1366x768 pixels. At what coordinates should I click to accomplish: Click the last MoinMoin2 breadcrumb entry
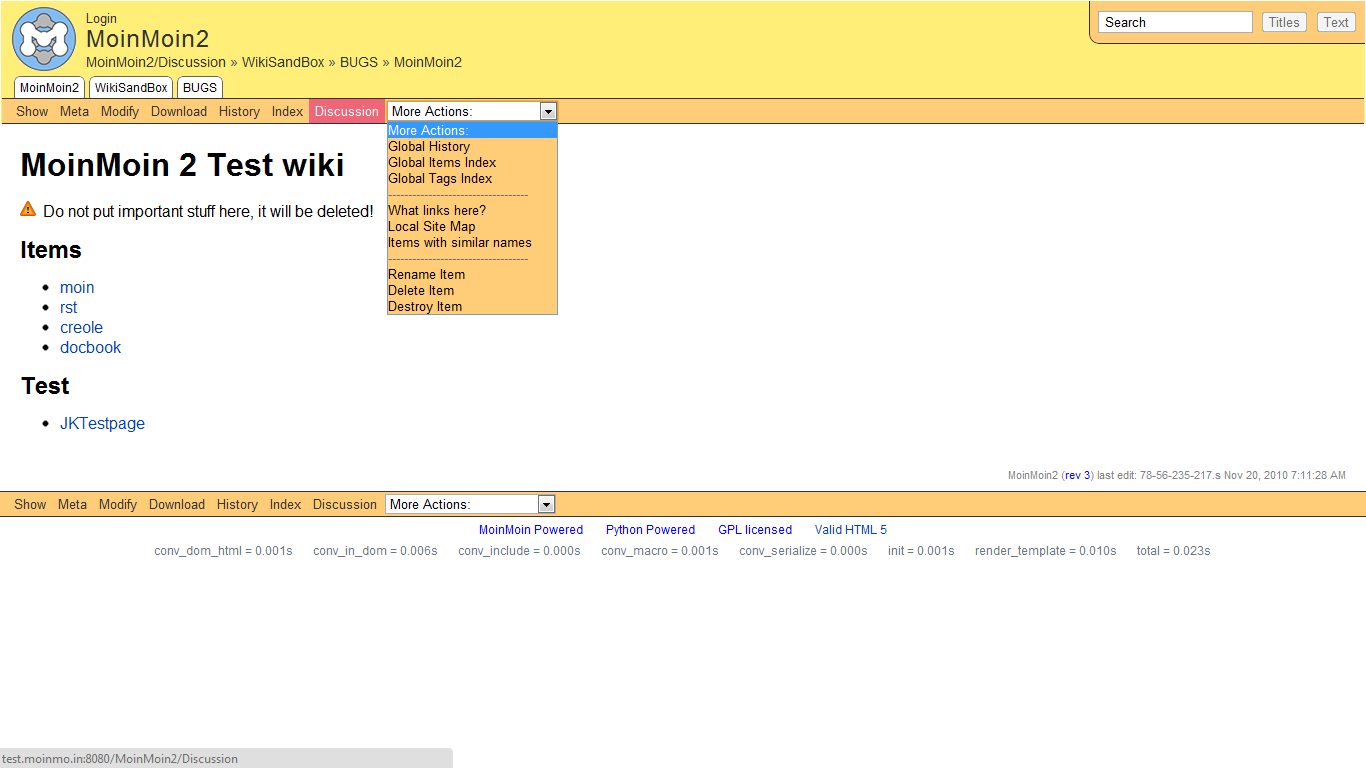(x=428, y=62)
